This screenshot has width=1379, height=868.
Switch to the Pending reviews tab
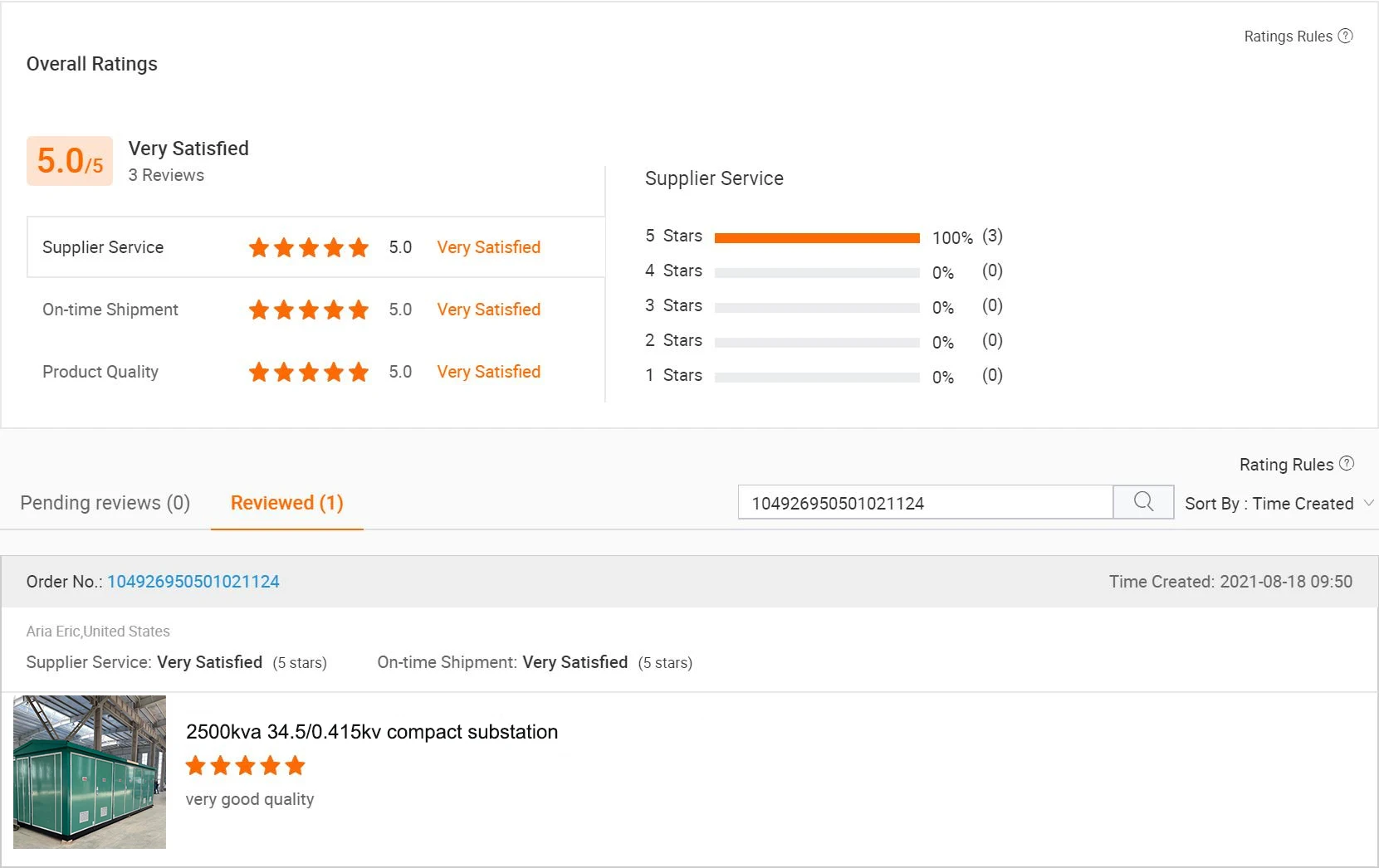click(x=105, y=503)
